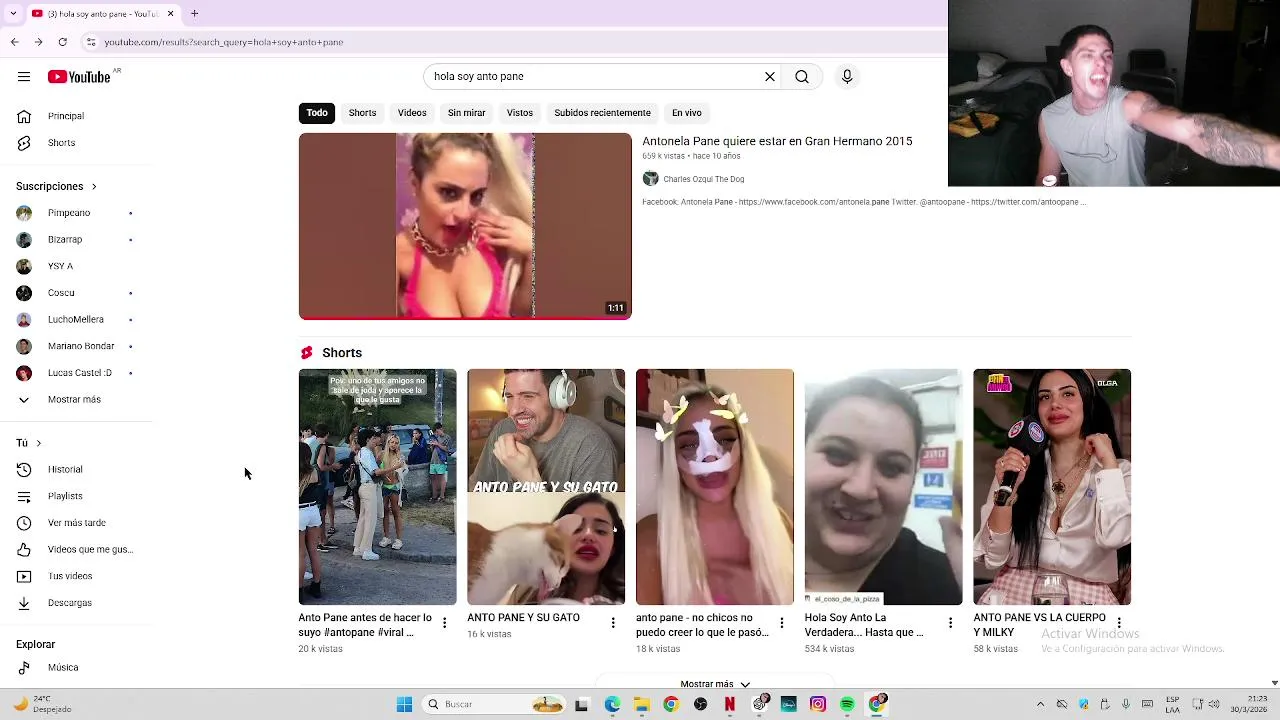This screenshot has height=720, width=1280.
Task: Expand the Tú section chevron
Action: 38,443
